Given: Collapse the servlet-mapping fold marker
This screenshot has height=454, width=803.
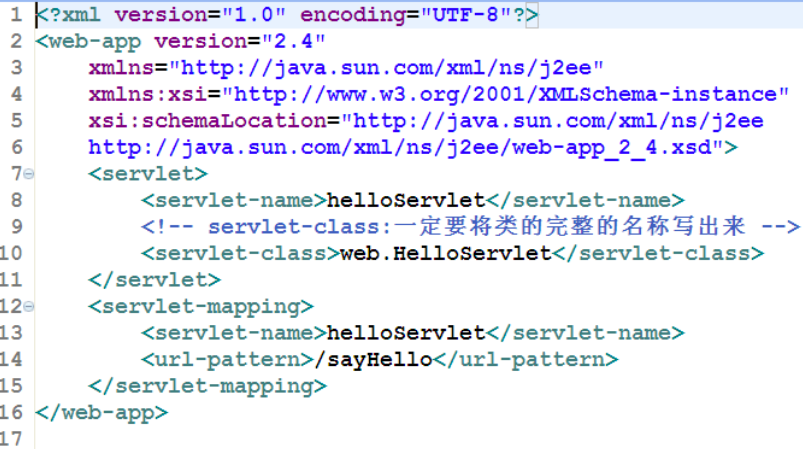Looking at the screenshot, I should (29, 307).
